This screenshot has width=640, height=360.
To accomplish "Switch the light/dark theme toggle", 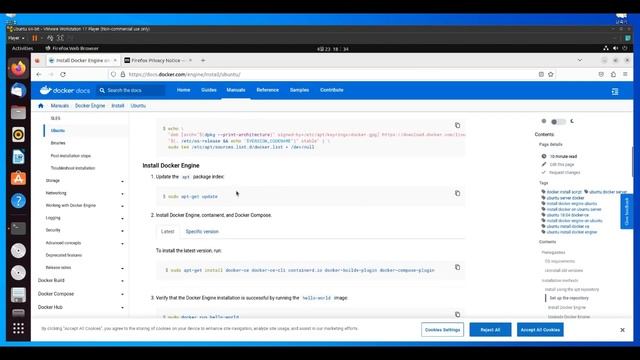I will 558,122.
